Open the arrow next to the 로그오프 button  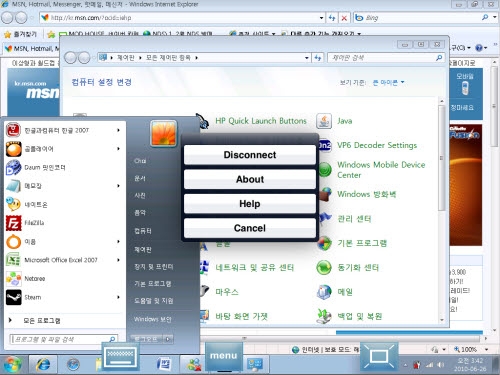coord(168,339)
